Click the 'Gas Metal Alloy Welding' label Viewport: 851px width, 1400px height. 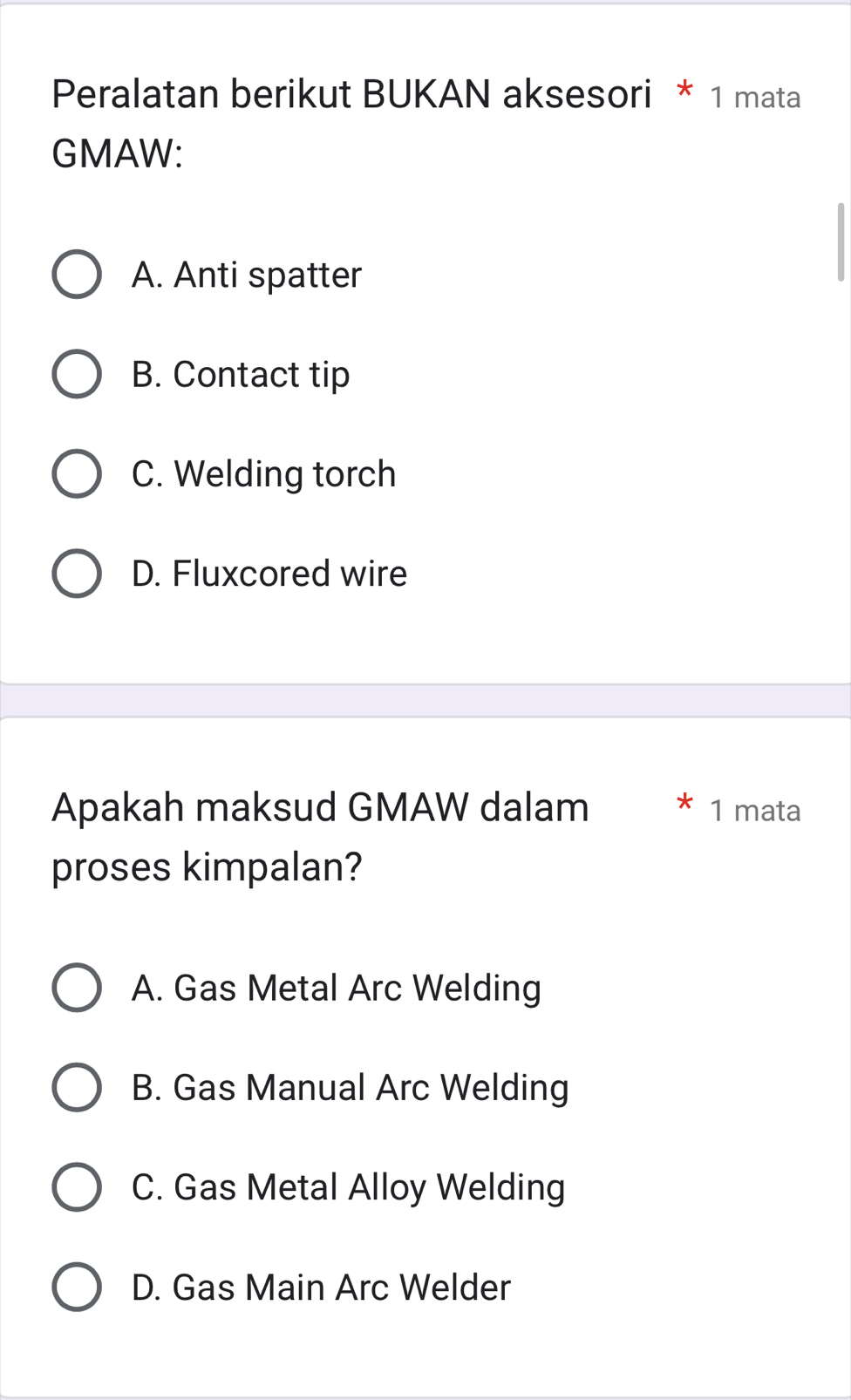coord(349,1187)
